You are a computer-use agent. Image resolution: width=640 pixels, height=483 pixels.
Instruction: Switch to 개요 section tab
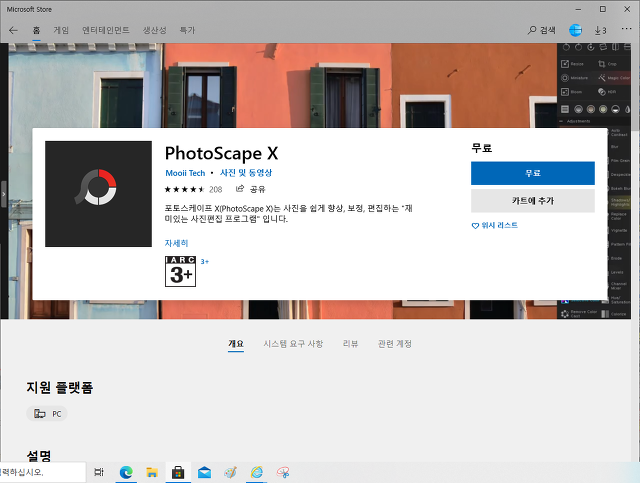236,344
